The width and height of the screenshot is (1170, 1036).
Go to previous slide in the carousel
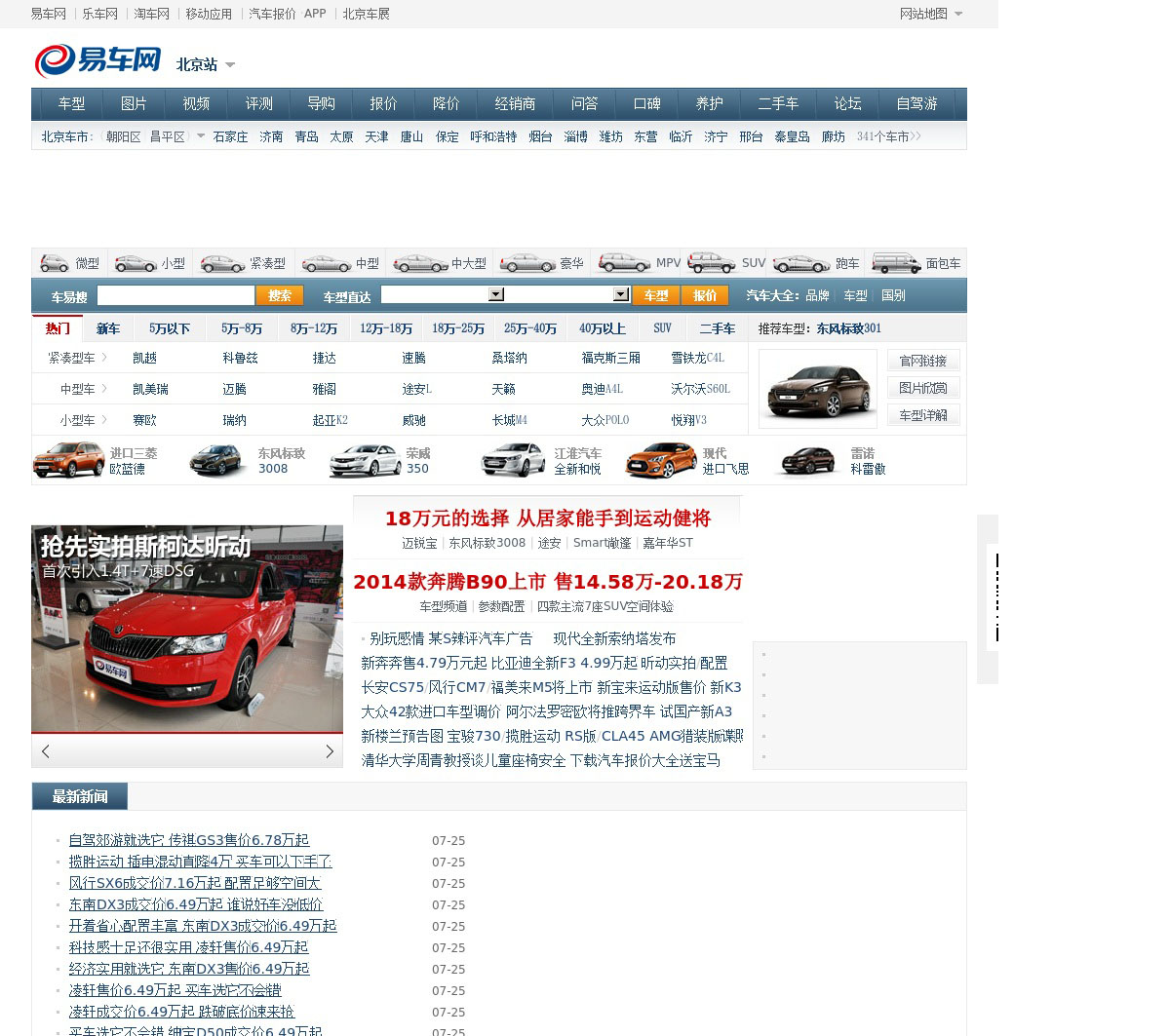(x=46, y=750)
